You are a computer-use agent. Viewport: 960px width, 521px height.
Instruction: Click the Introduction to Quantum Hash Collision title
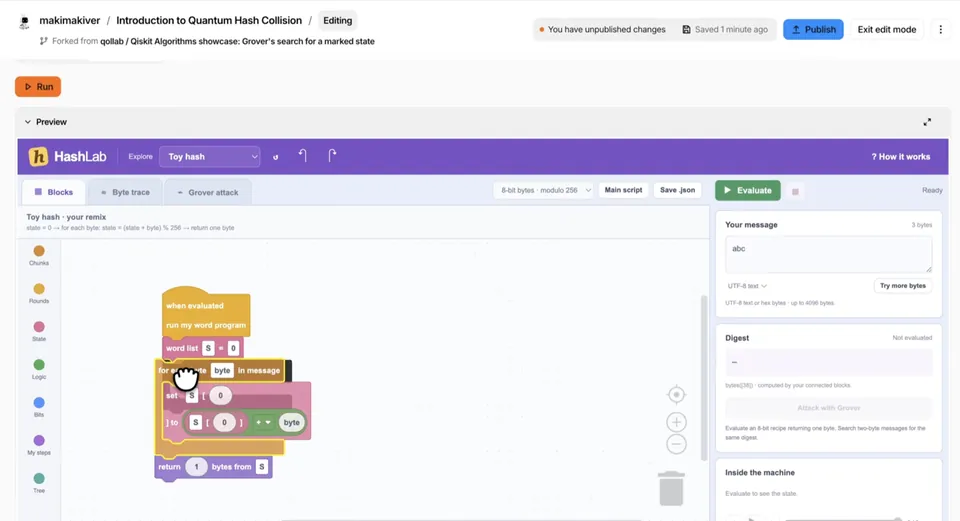tap(209, 20)
